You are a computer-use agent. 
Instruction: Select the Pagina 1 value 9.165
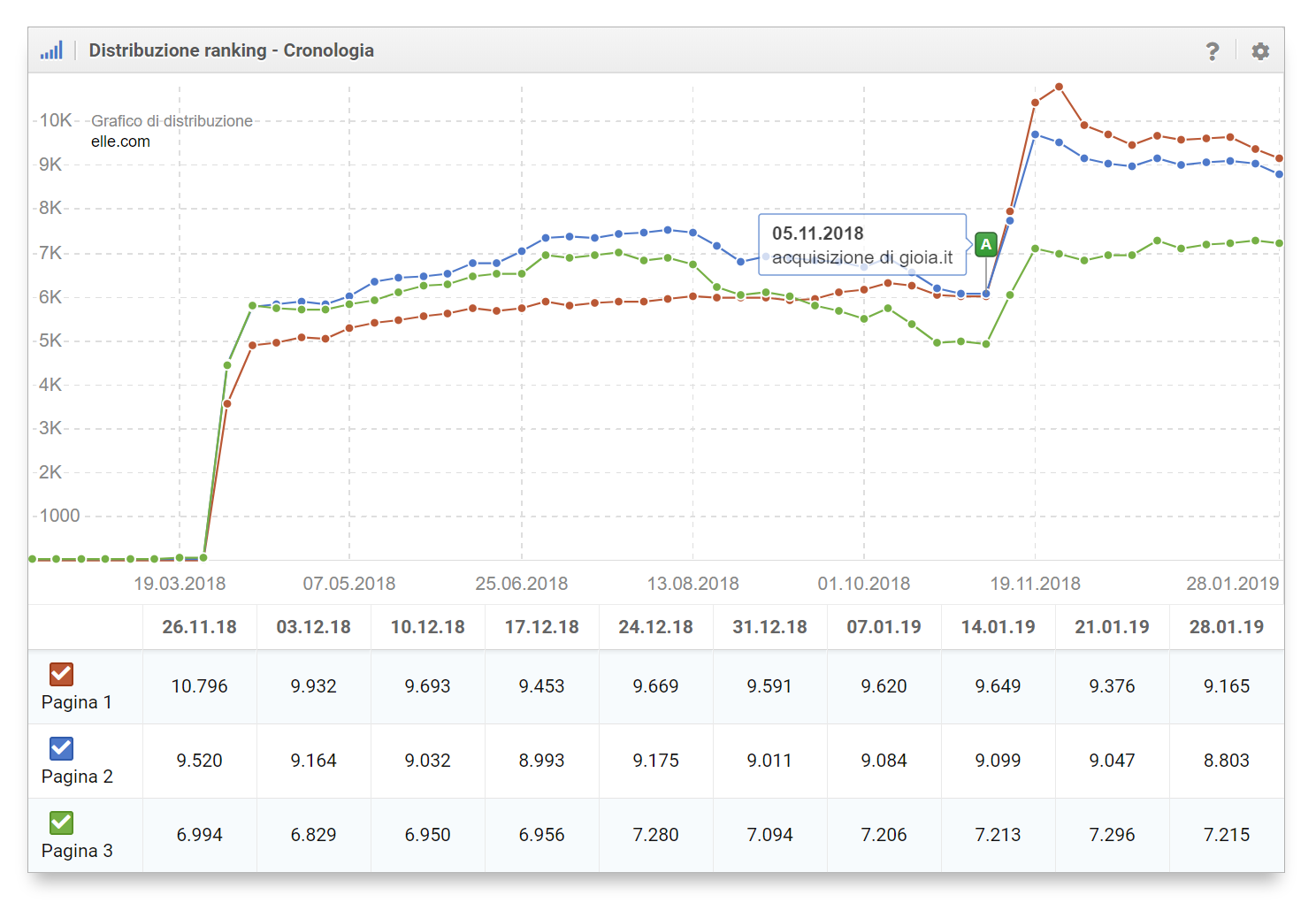pyautogui.click(x=1226, y=686)
